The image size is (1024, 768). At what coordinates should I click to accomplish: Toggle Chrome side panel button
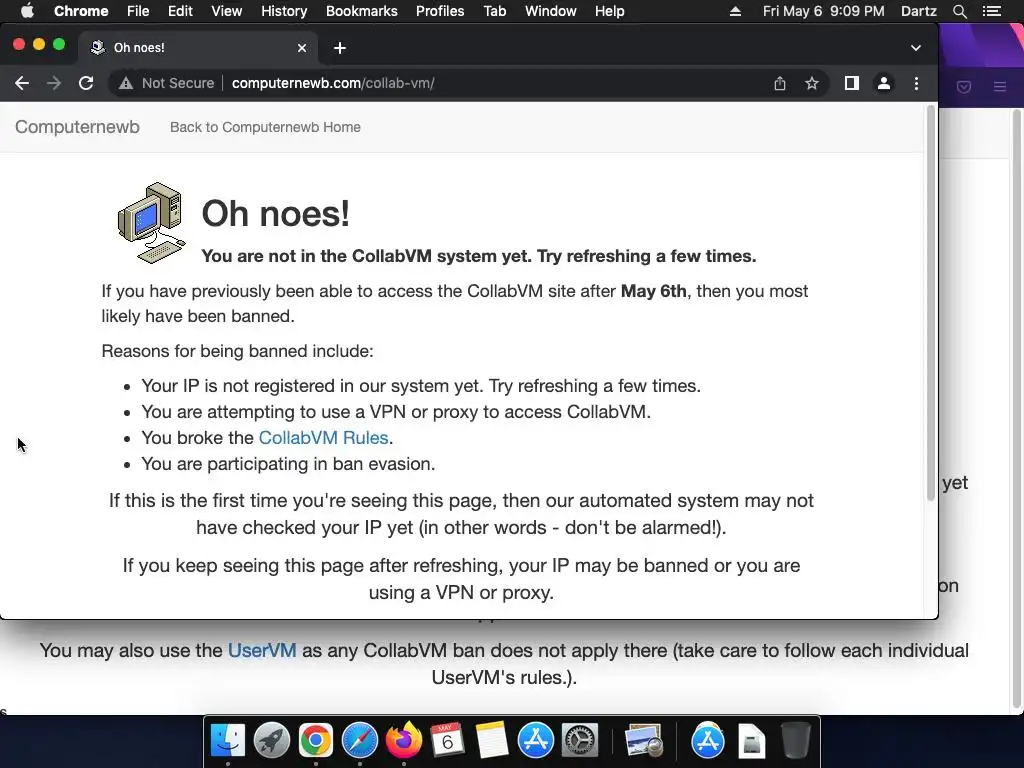coord(852,83)
